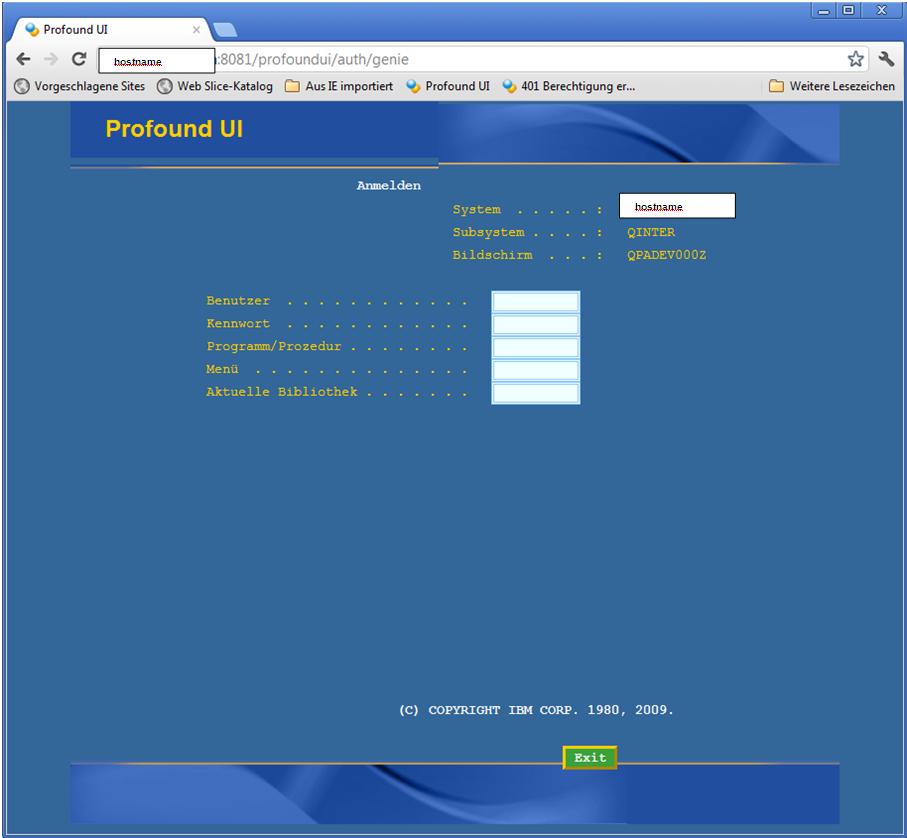The height and width of the screenshot is (838, 907).
Task: Go back using the browser back arrow
Action: [23, 59]
